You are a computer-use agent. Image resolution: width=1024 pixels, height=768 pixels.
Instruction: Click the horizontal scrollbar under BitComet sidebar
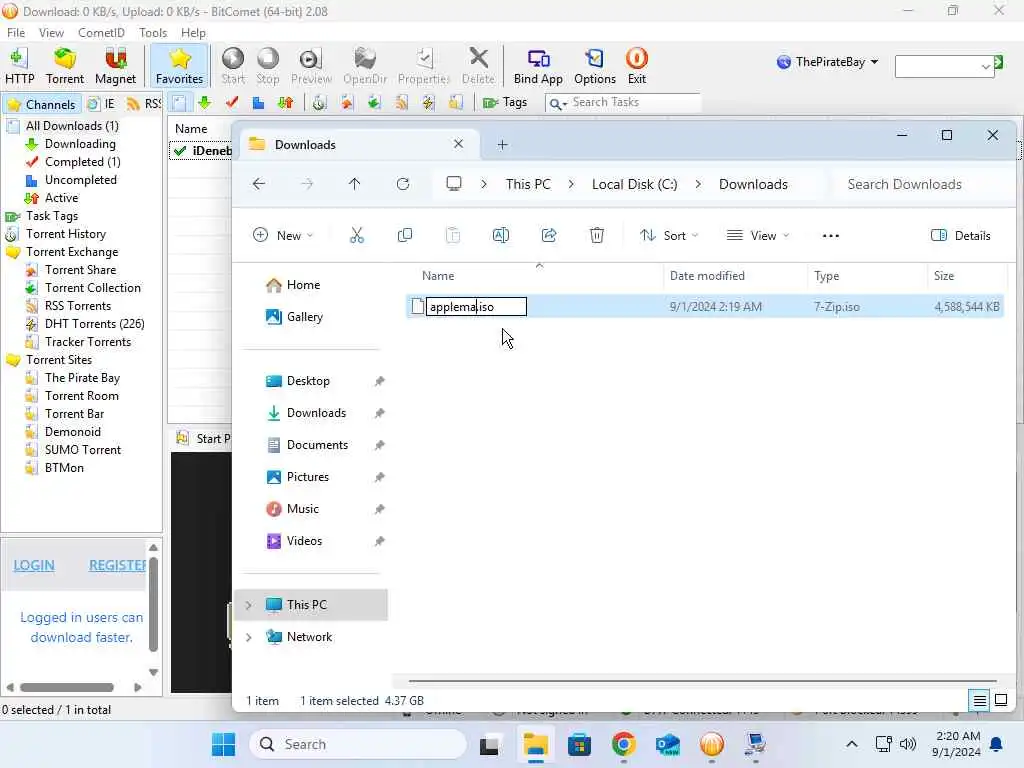click(x=67, y=687)
